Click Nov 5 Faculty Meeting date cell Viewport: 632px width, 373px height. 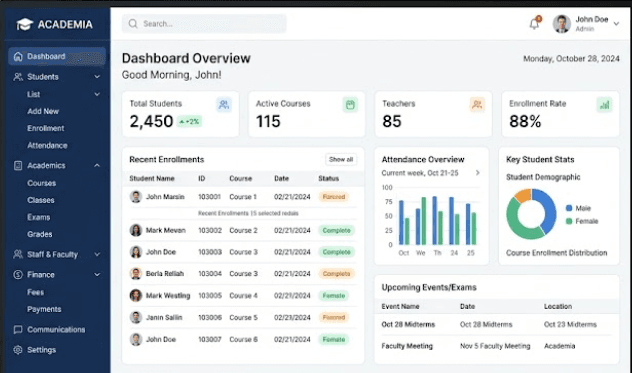coord(495,346)
